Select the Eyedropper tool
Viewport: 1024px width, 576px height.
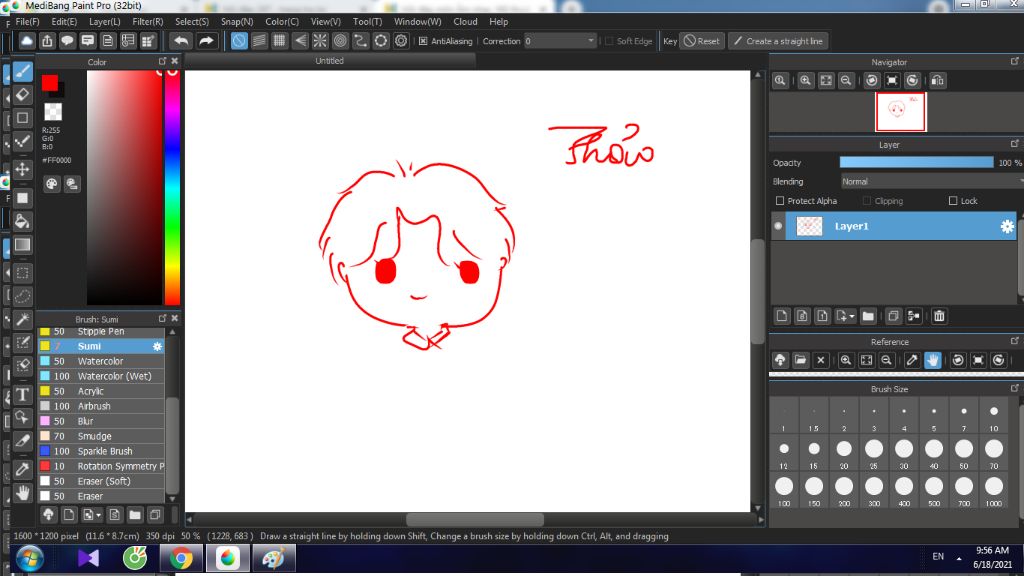pyautogui.click(x=22, y=469)
